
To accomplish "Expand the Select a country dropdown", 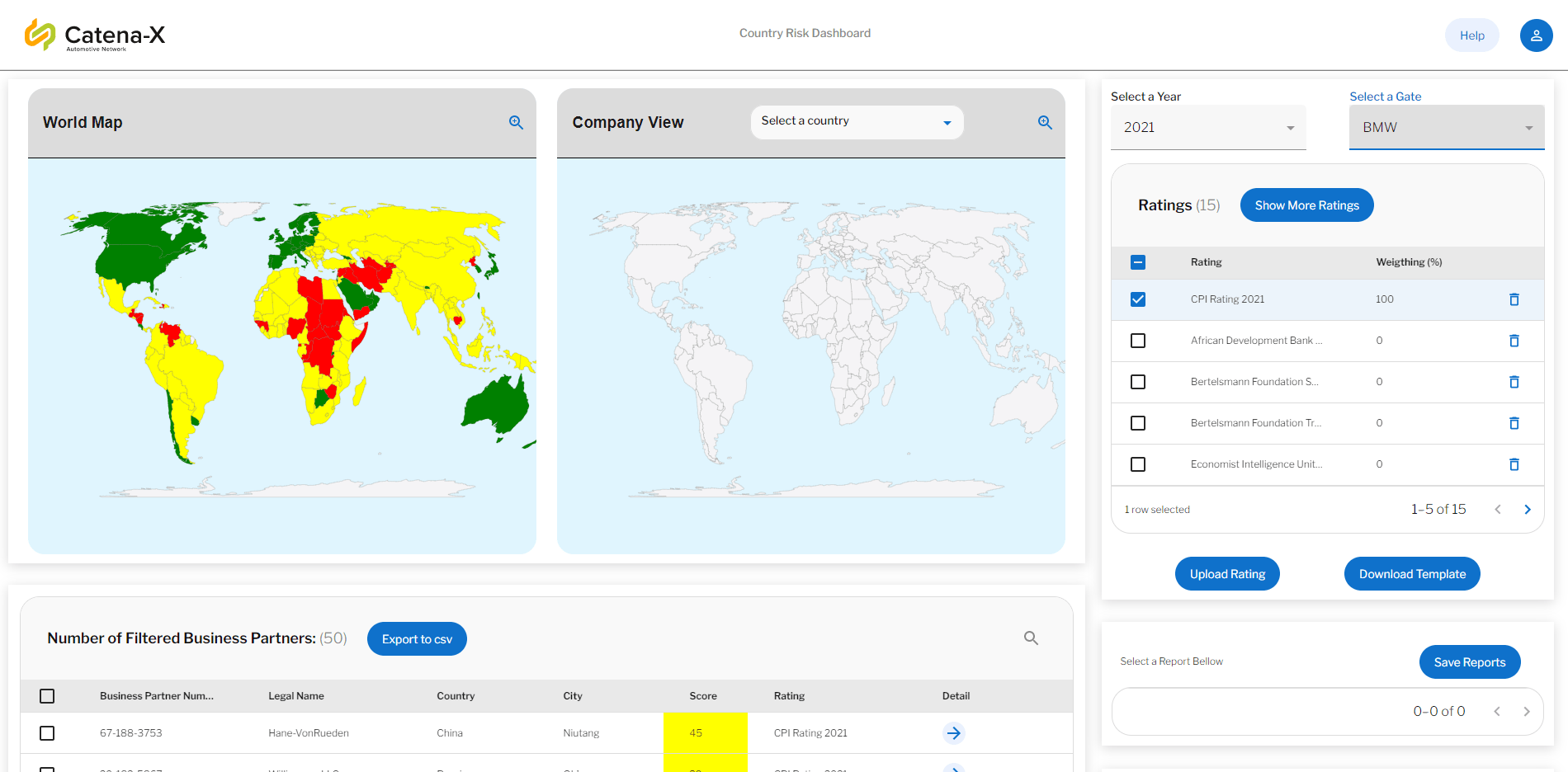I will (857, 122).
